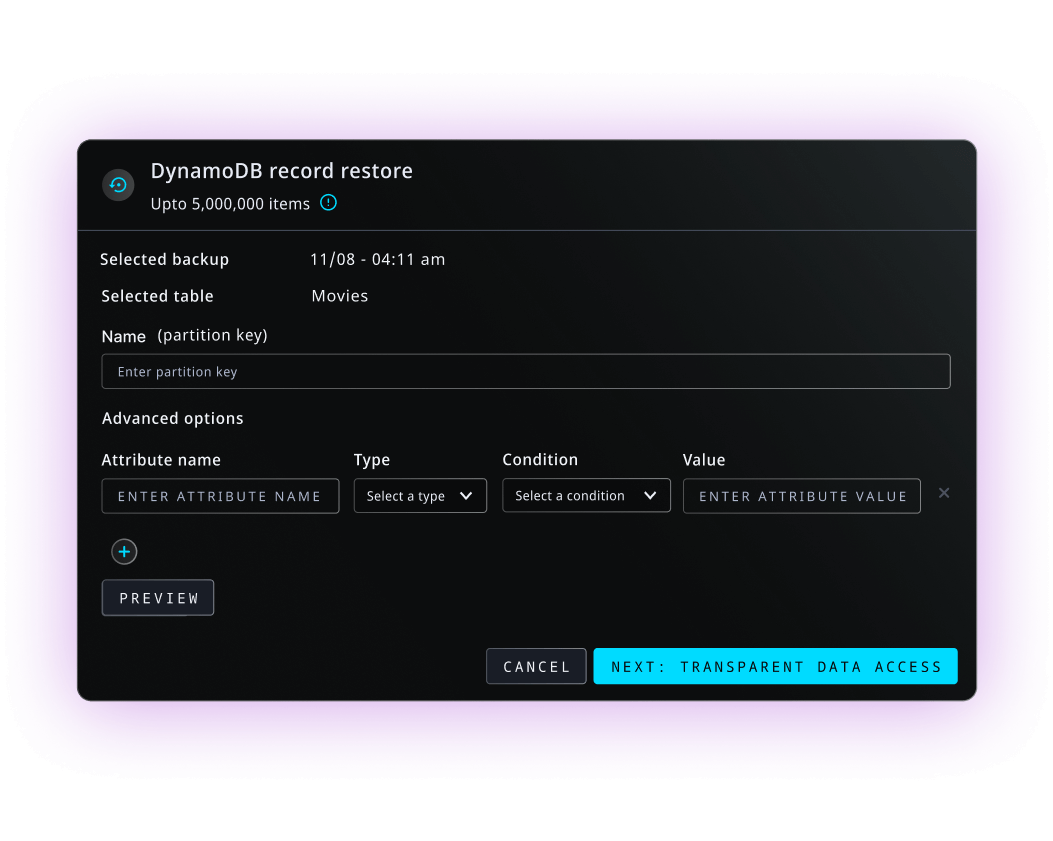Viewport: 1053px width, 841px height.
Task: Click the '(partition key)' label text
Action: pos(212,335)
